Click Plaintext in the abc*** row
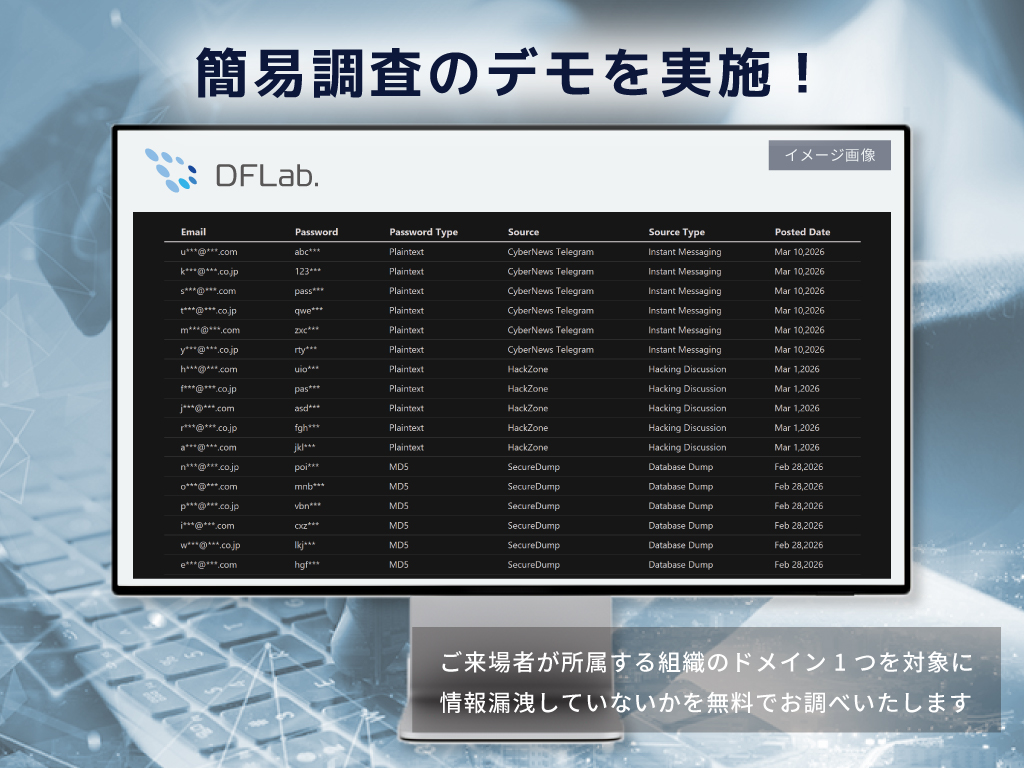 [406, 251]
